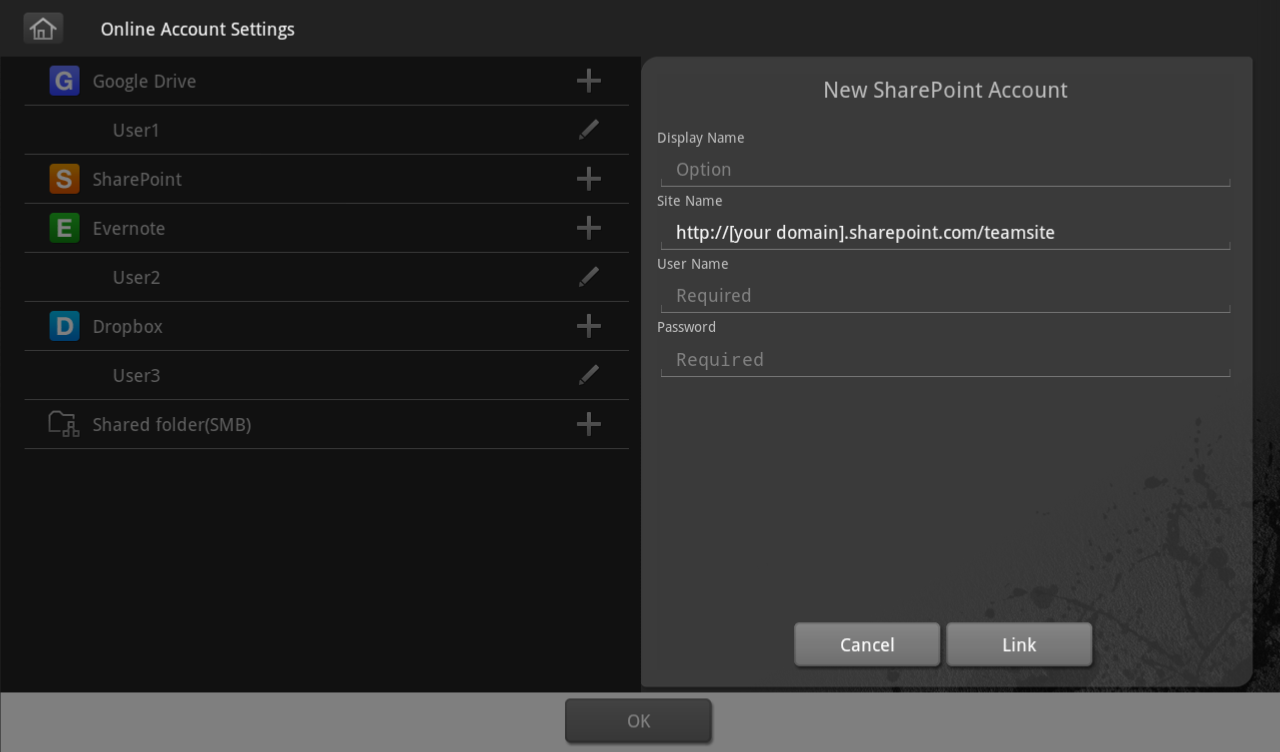This screenshot has height=752, width=1280.
Task: Add a new SharePoint account
Action: [x=589, y=179]
